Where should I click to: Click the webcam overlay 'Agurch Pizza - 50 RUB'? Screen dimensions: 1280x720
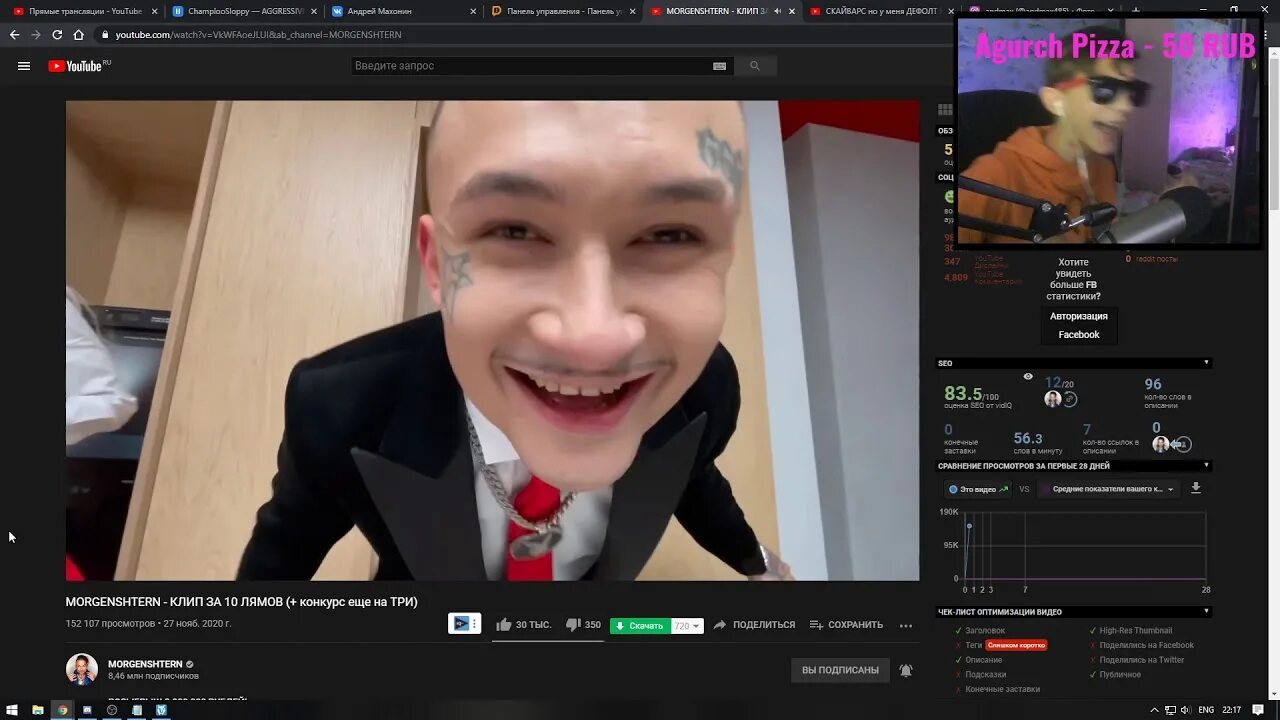1107,131
